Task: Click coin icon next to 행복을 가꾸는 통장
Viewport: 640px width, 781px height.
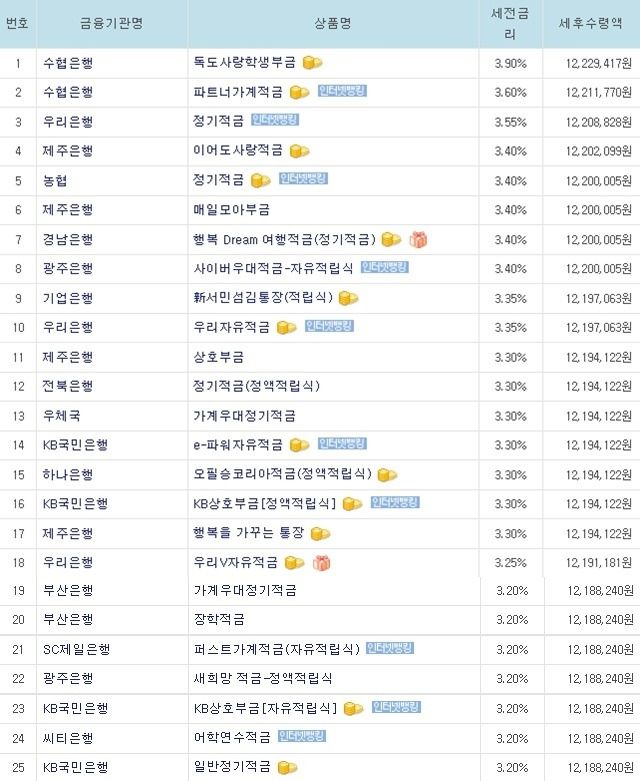Action: tap(320, 534)
